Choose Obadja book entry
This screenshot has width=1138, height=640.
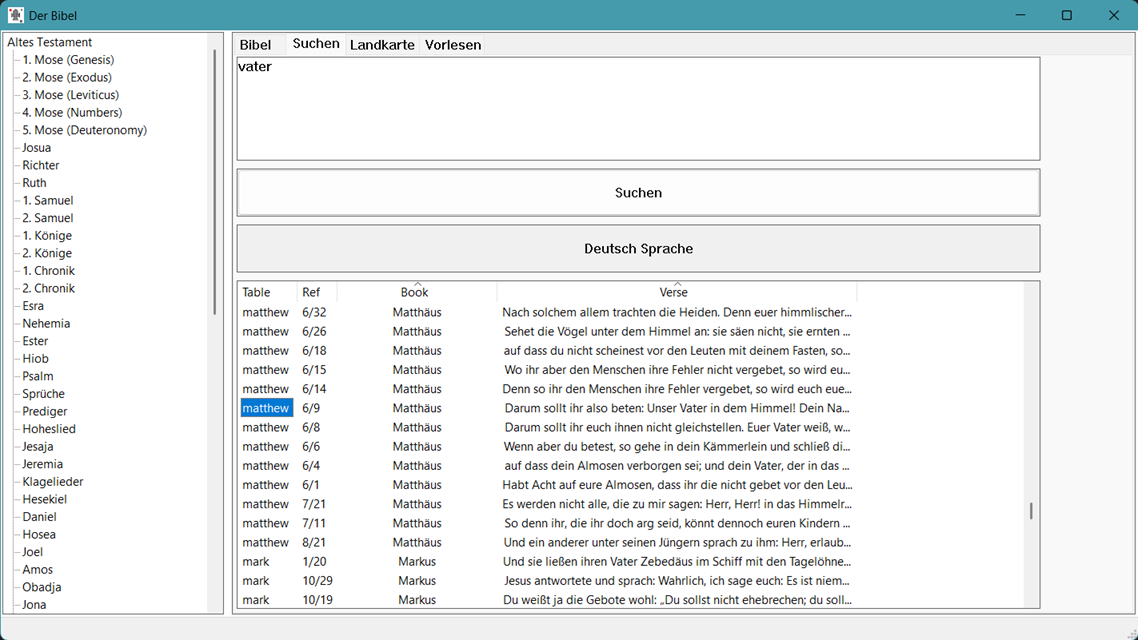pyautogui.click(x=41, y=588)
